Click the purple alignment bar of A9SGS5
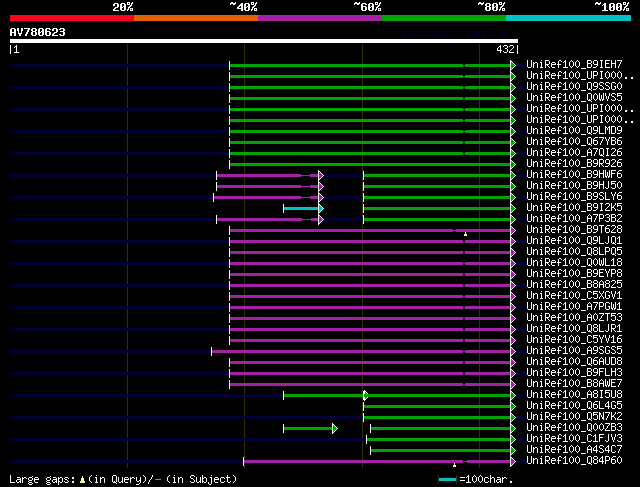The width and height of the screenshot is (640, 487). pyautogui.click(x=361, y=351)
